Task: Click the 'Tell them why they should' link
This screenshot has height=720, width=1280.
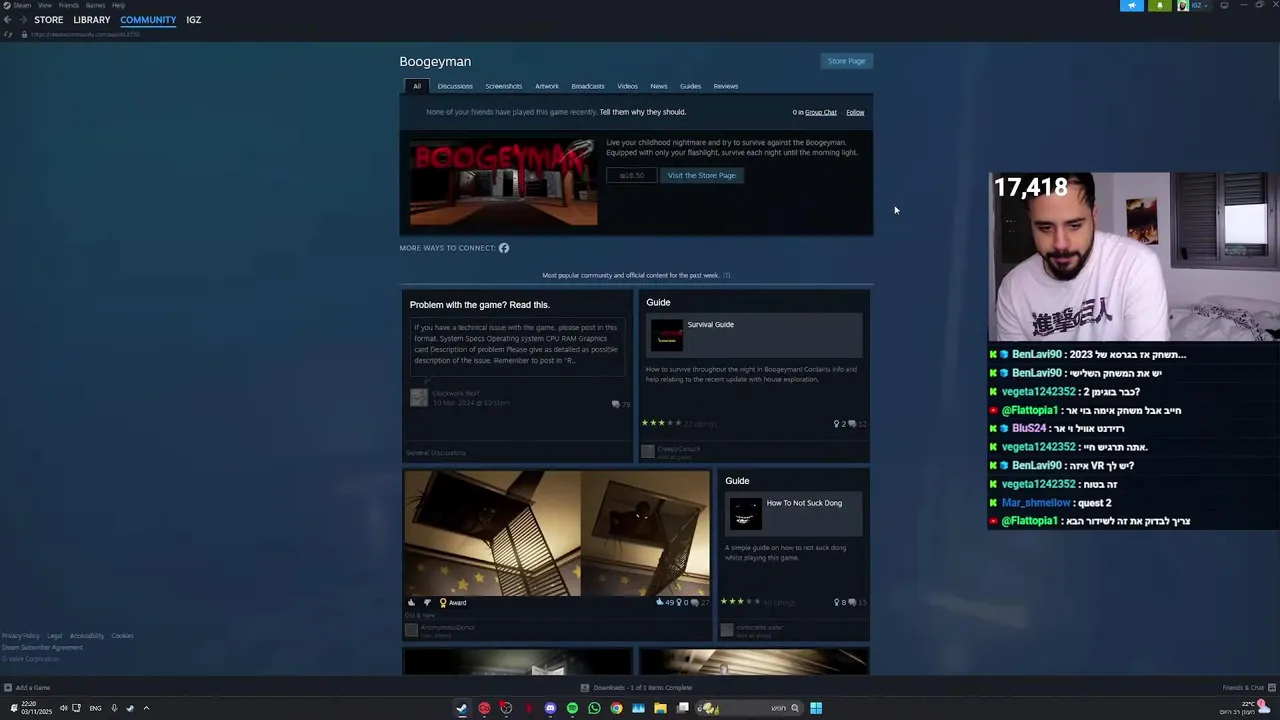Action: coord(643,112)
